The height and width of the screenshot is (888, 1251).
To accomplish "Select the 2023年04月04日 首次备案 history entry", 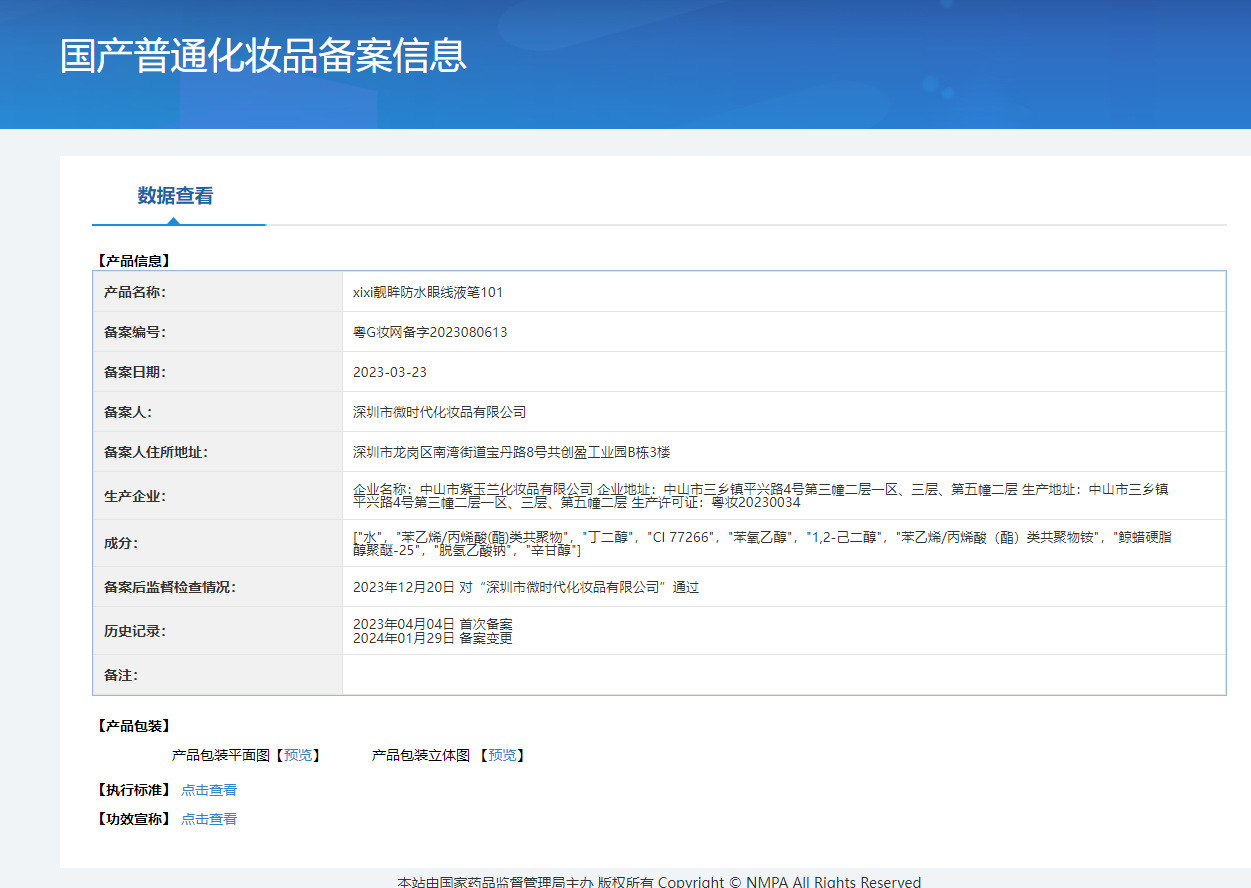I will (x=433, y=624).
